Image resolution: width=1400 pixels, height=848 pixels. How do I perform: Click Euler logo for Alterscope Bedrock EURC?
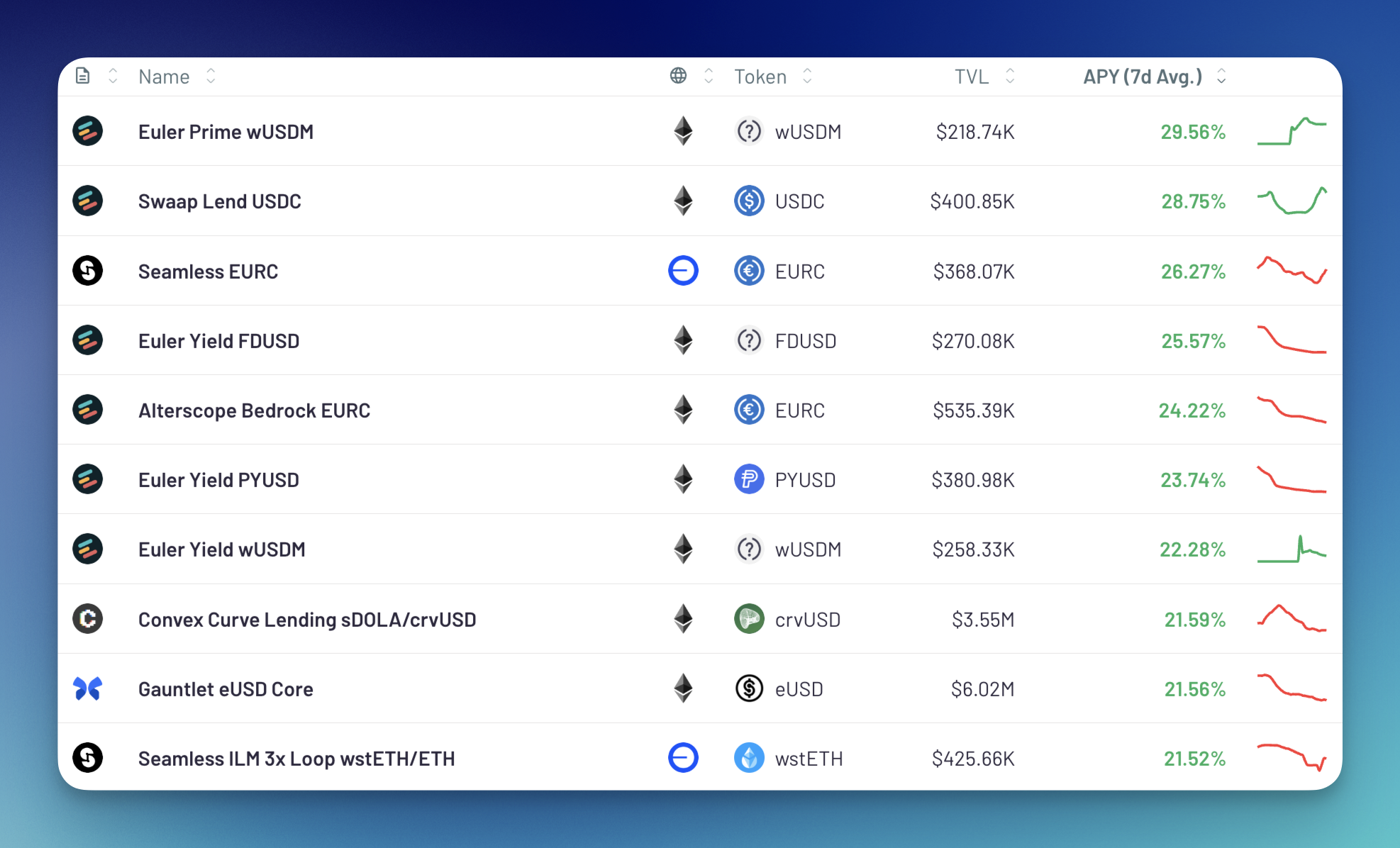point(88,410)
